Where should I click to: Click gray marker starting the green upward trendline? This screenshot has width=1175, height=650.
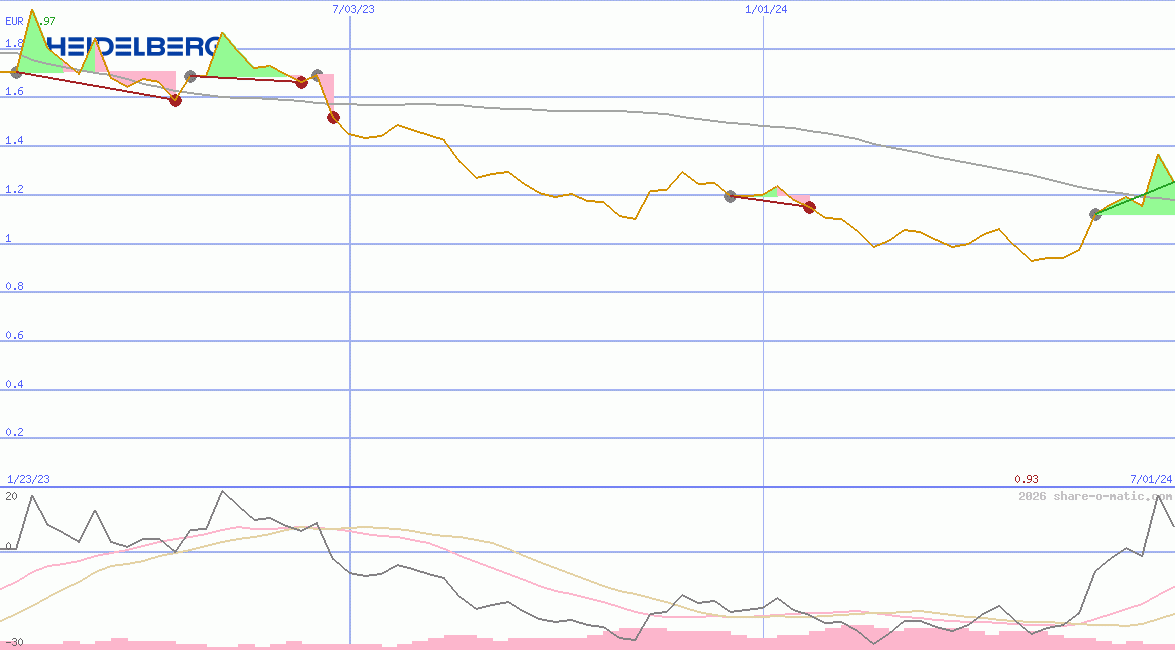tap(1095, 214)
